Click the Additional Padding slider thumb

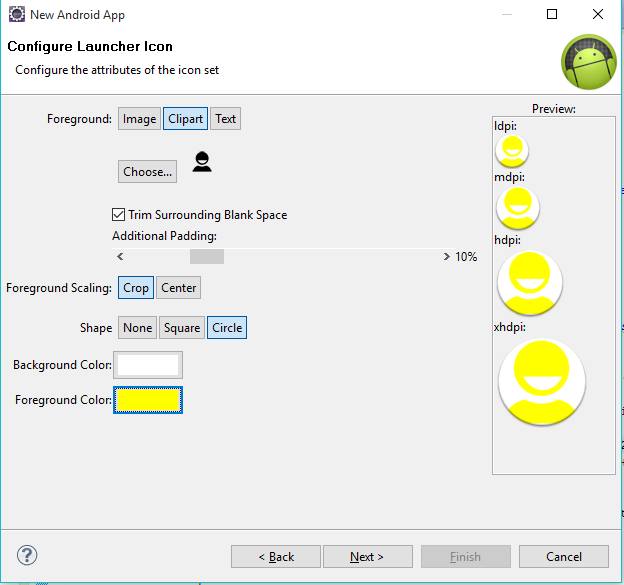pyautogui.click(x=207, y=257)
